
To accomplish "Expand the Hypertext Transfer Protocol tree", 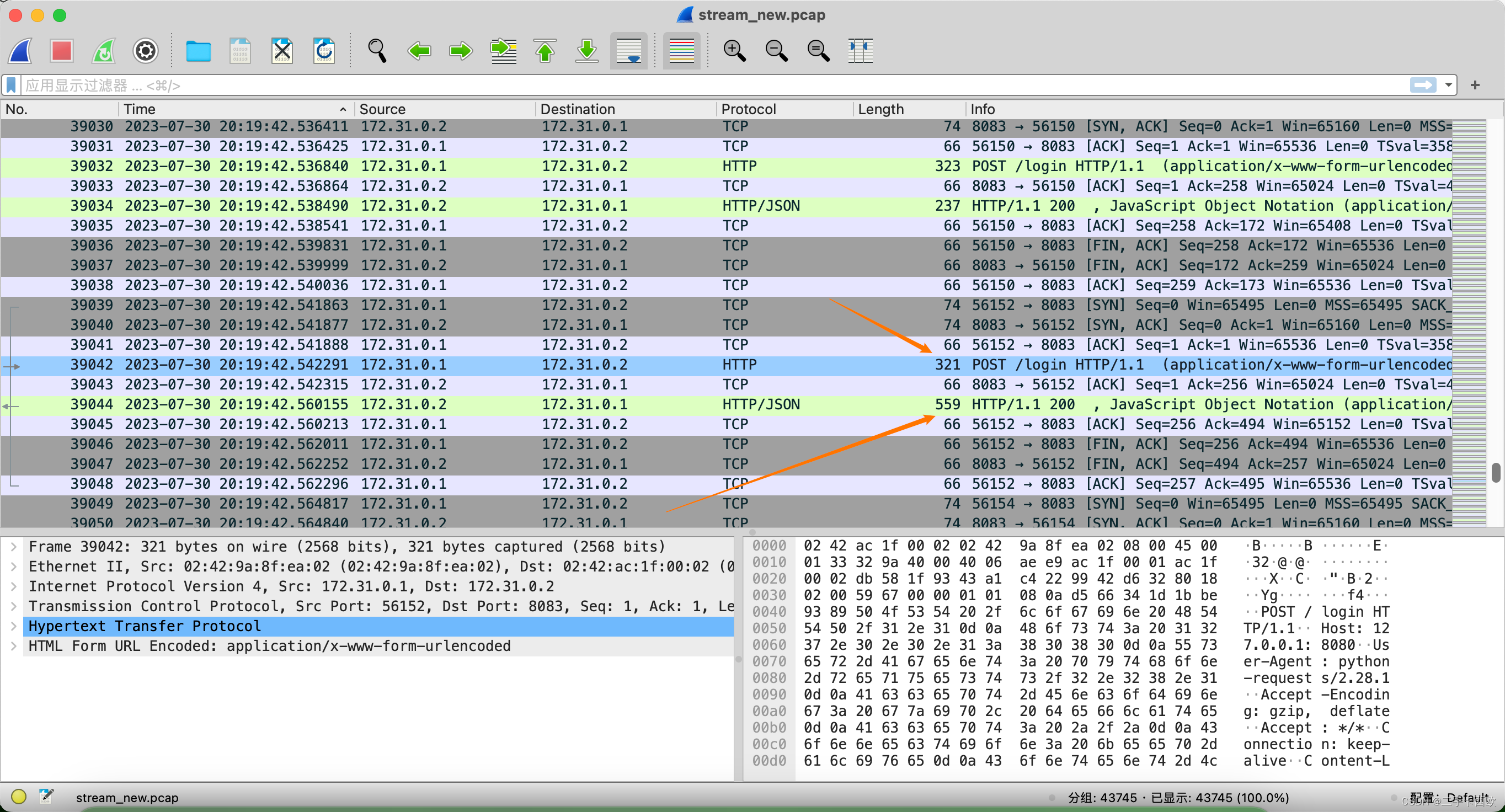I will [x=13, y=626].
